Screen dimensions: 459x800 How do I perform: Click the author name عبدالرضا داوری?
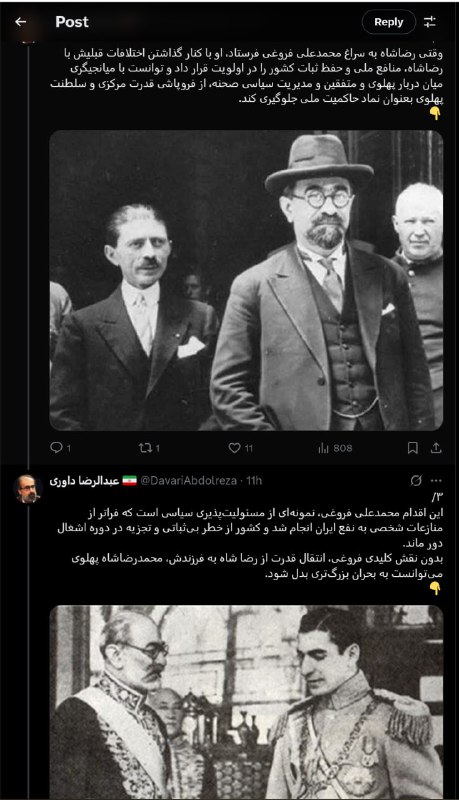point(84,481)
